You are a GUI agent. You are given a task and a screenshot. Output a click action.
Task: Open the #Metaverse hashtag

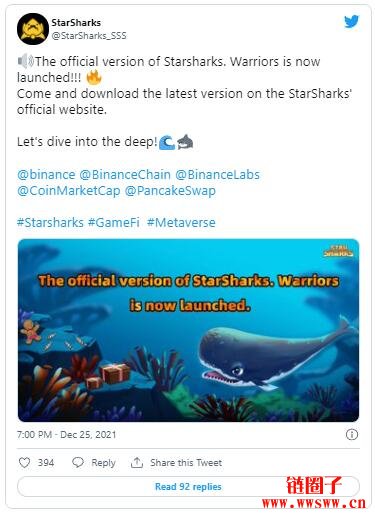pyautogui.click(x=181, y=222)
